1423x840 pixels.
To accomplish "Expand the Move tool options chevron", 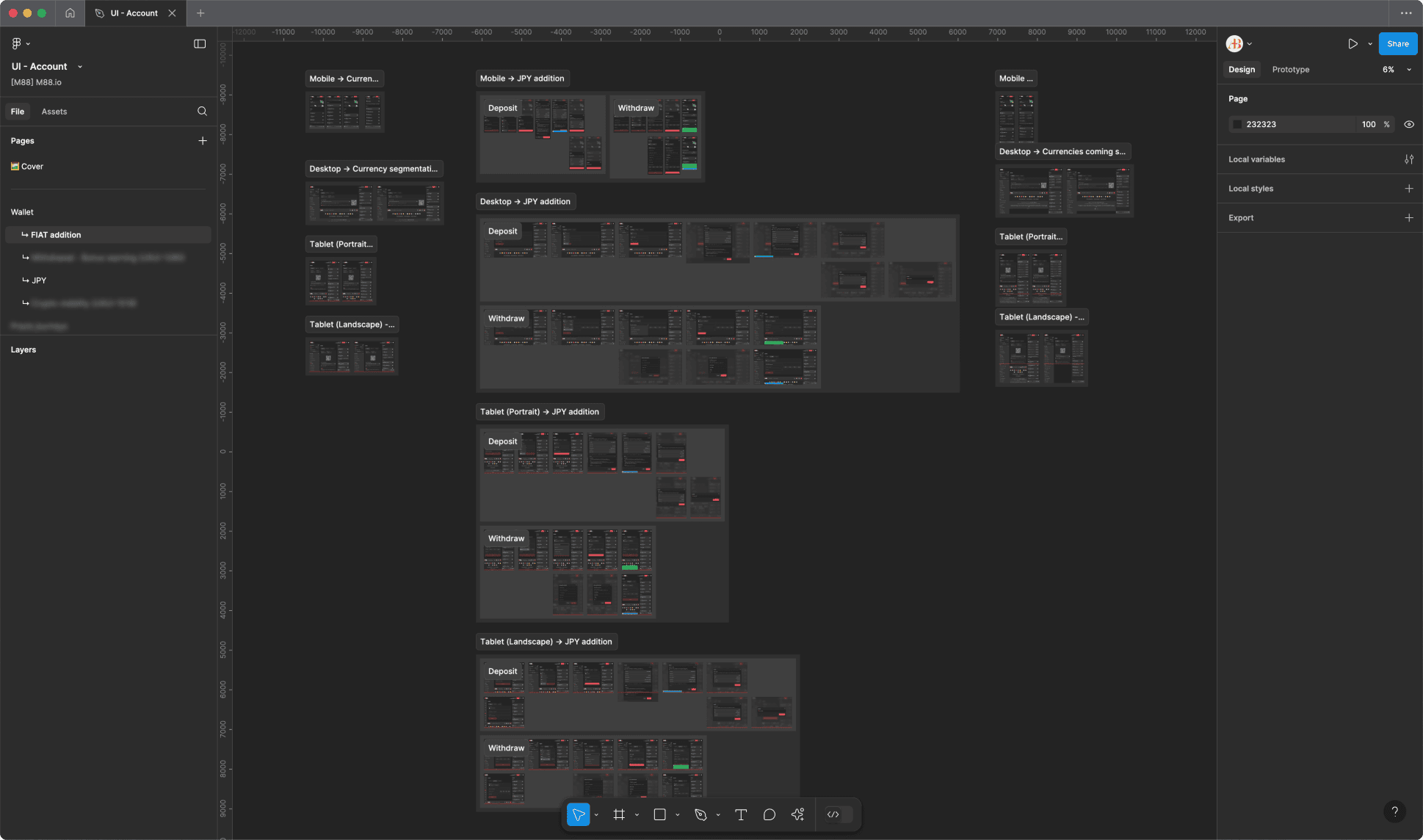I will tap(595, 814).
